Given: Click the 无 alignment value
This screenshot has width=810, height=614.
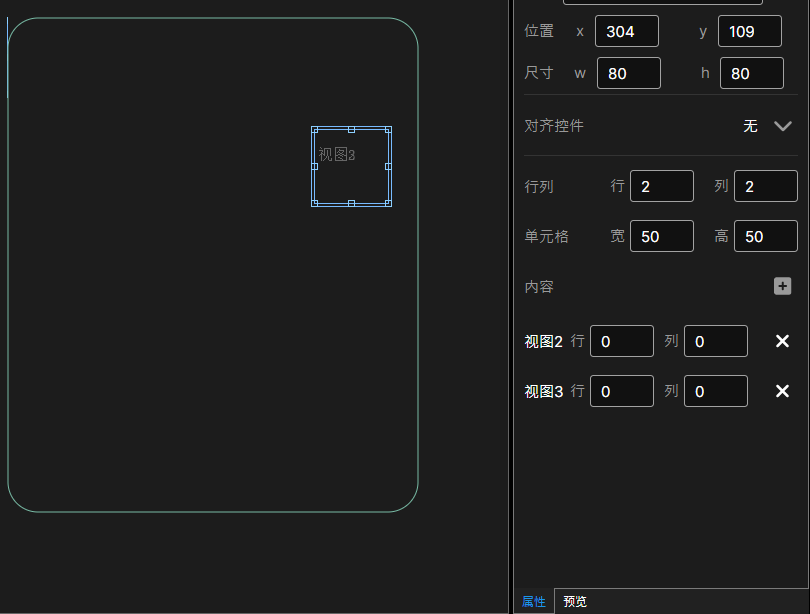Looking at the screenshot, I should click(750, 126).
